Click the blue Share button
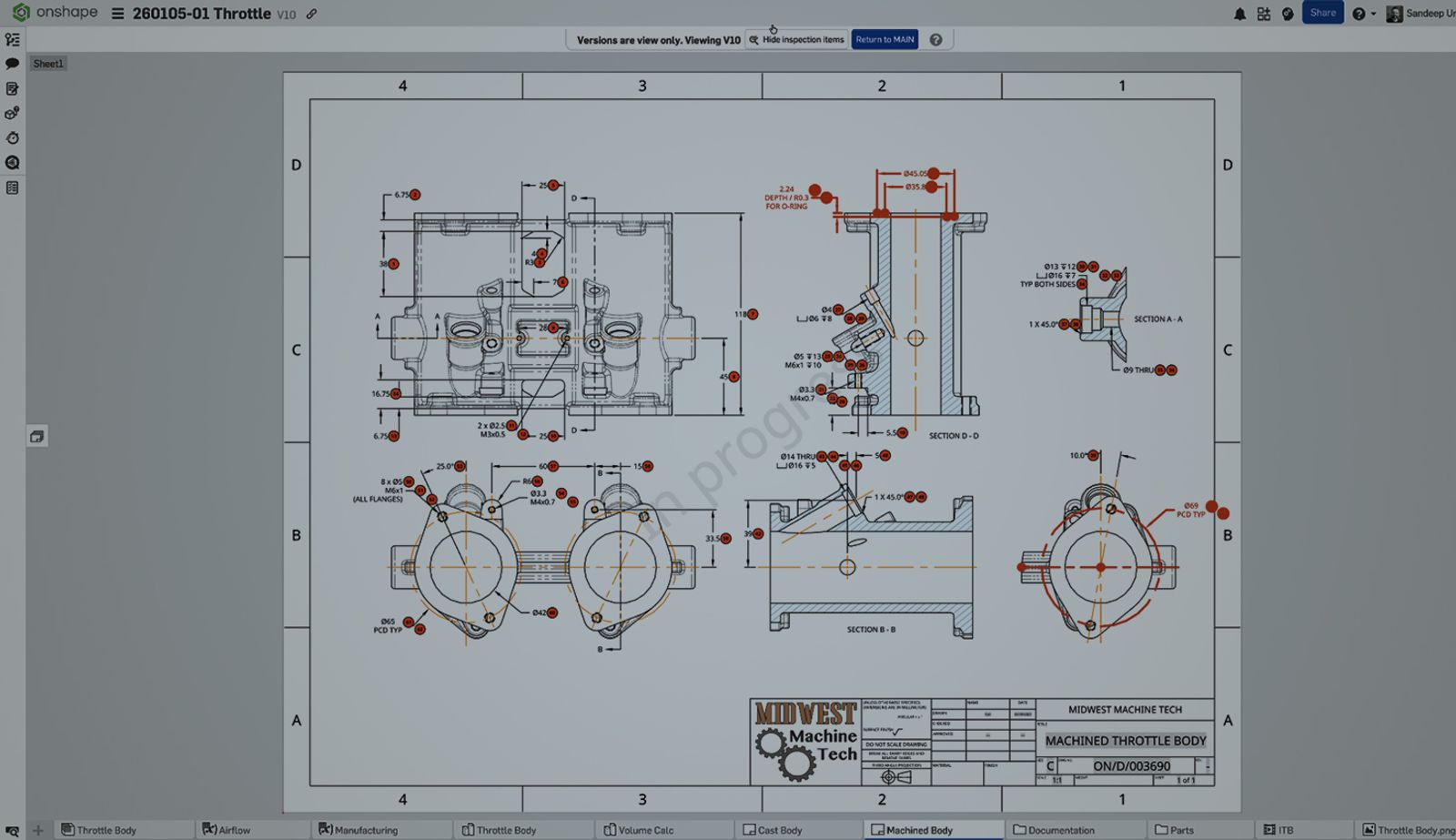Viewport: 1456px width, 840px height. pos(1322,13)
